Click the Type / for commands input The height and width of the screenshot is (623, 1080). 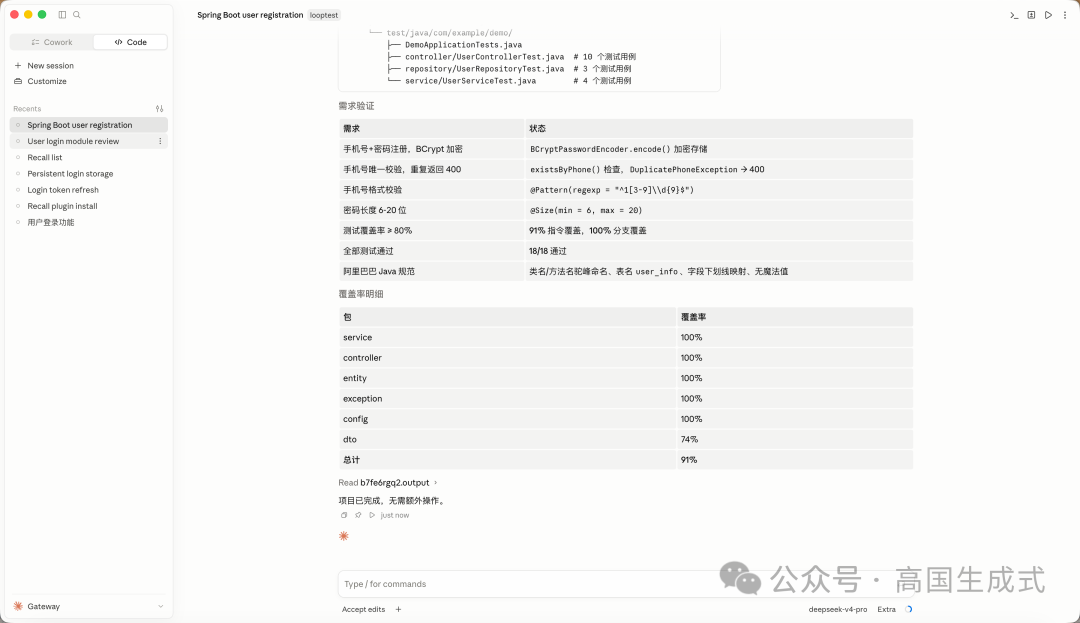tap(625, 584)
